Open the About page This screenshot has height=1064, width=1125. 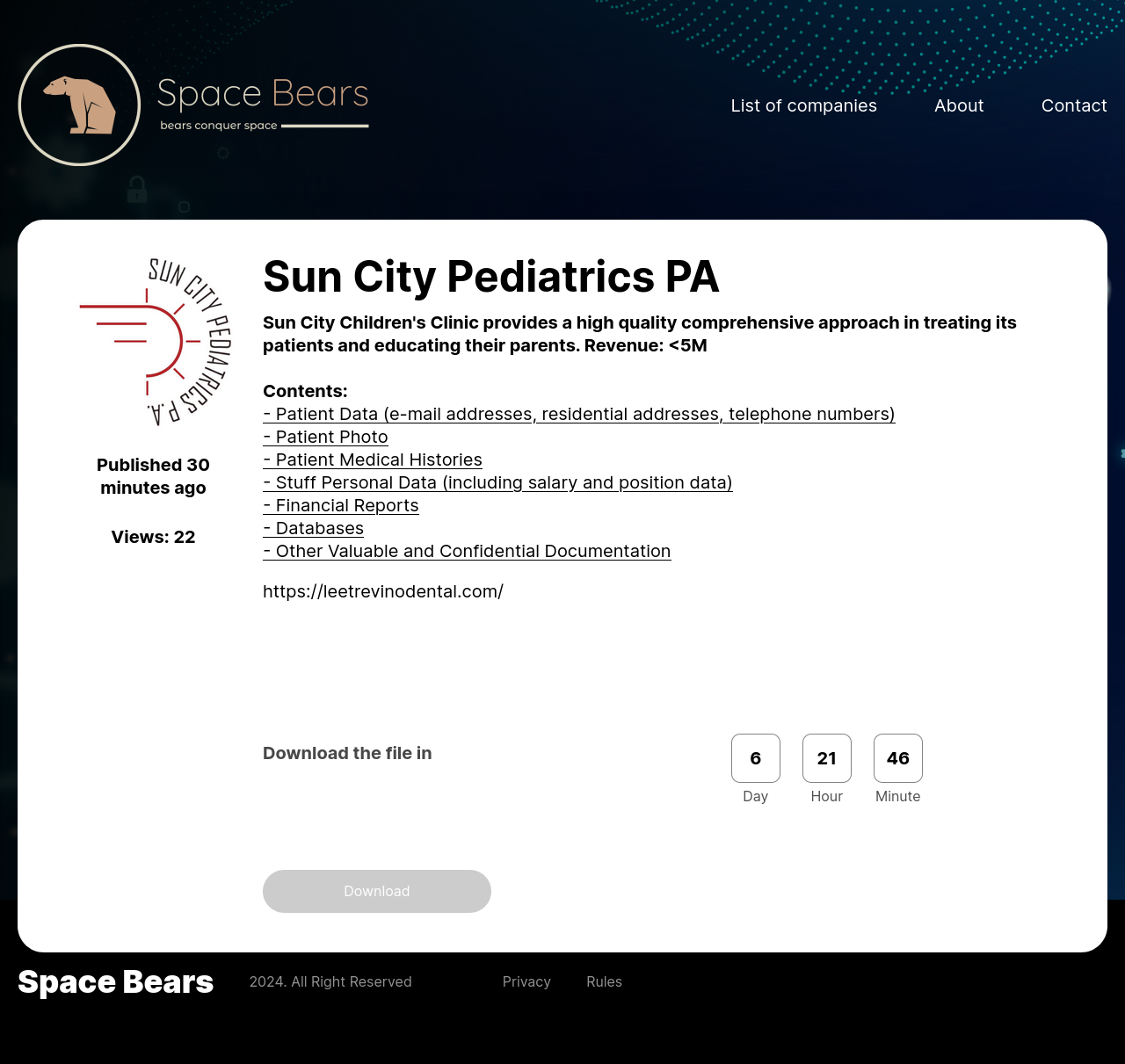(x=959, y=105)
